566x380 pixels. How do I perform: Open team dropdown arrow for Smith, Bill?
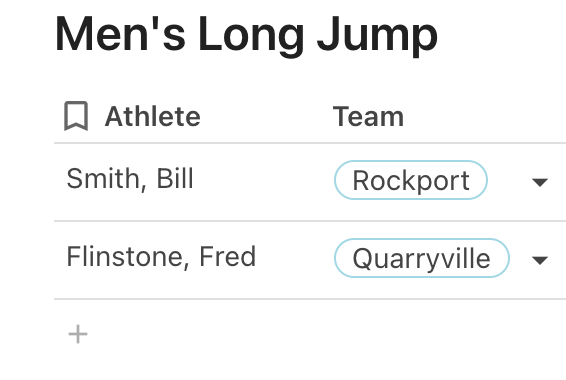tap(540, 182)
